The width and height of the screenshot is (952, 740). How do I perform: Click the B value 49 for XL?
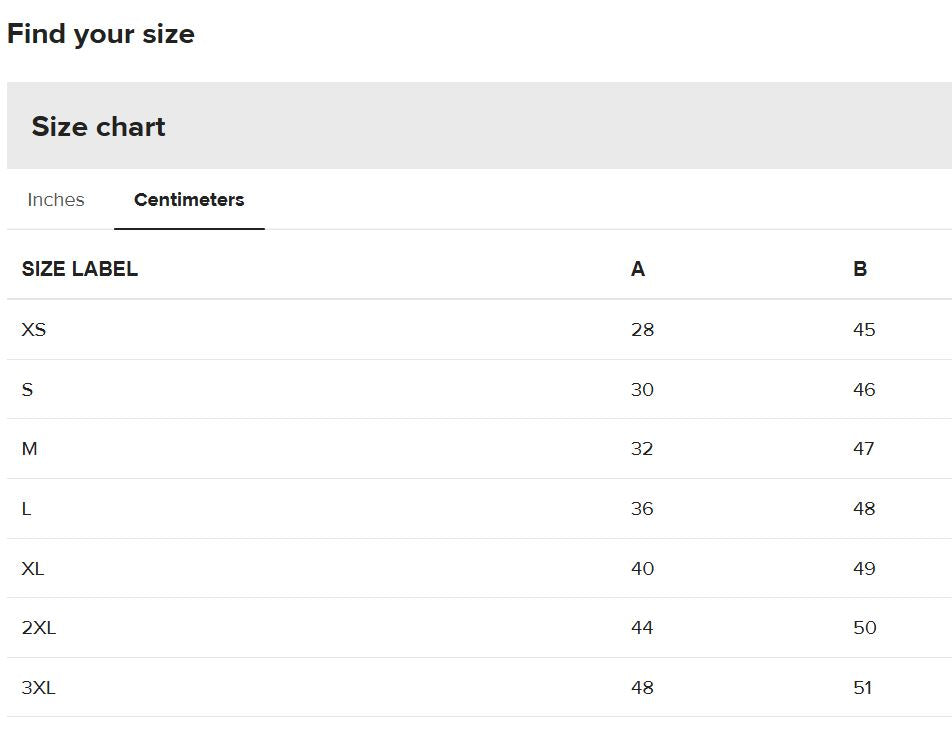click(x=864, y=569)
